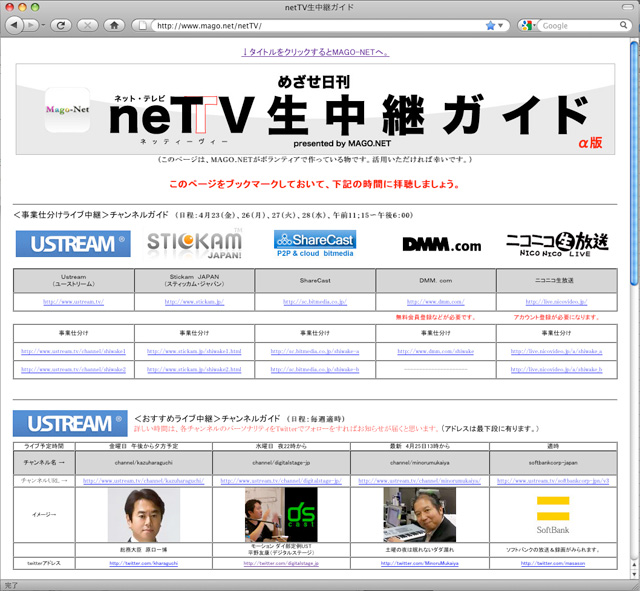Screen dimensions: 640x591
Task: Click the search magnifier icon
Action: [623, 25]
